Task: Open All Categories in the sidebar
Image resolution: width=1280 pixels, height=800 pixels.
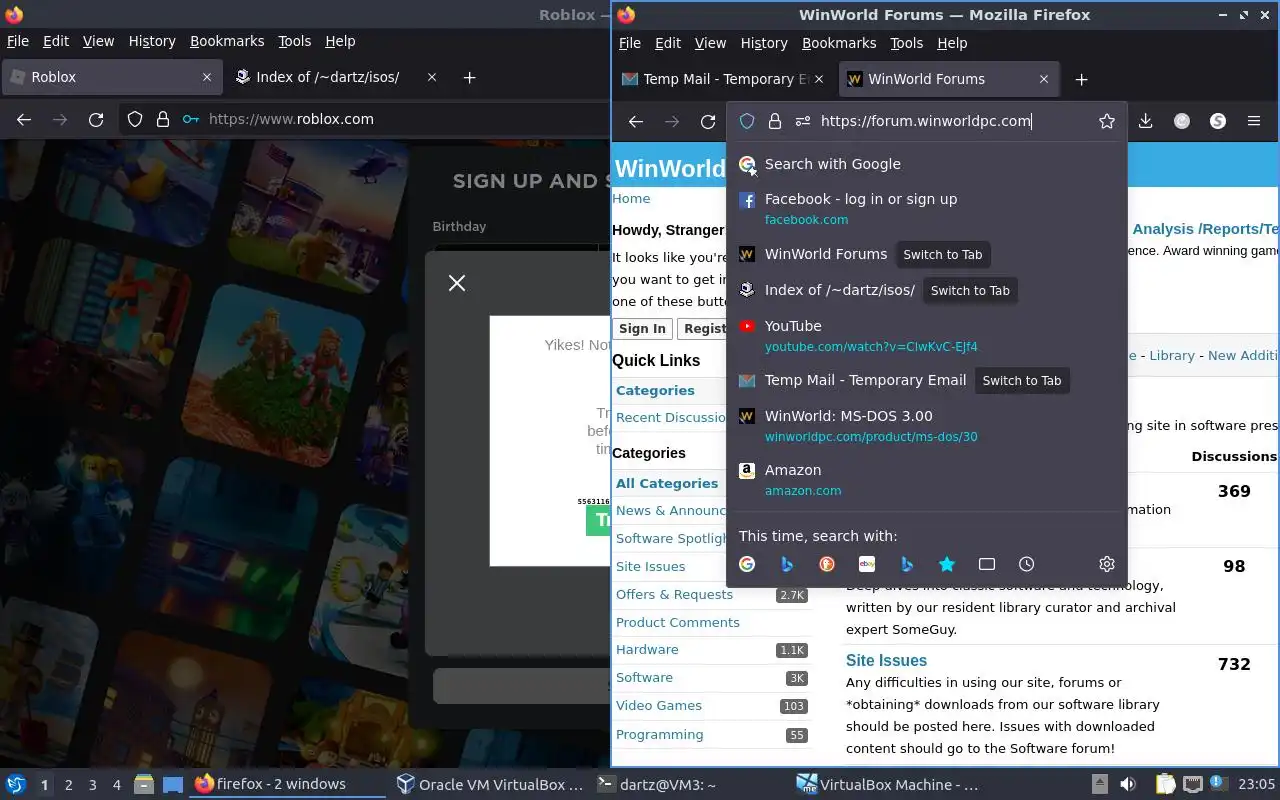Action: [x=667, y=483]
